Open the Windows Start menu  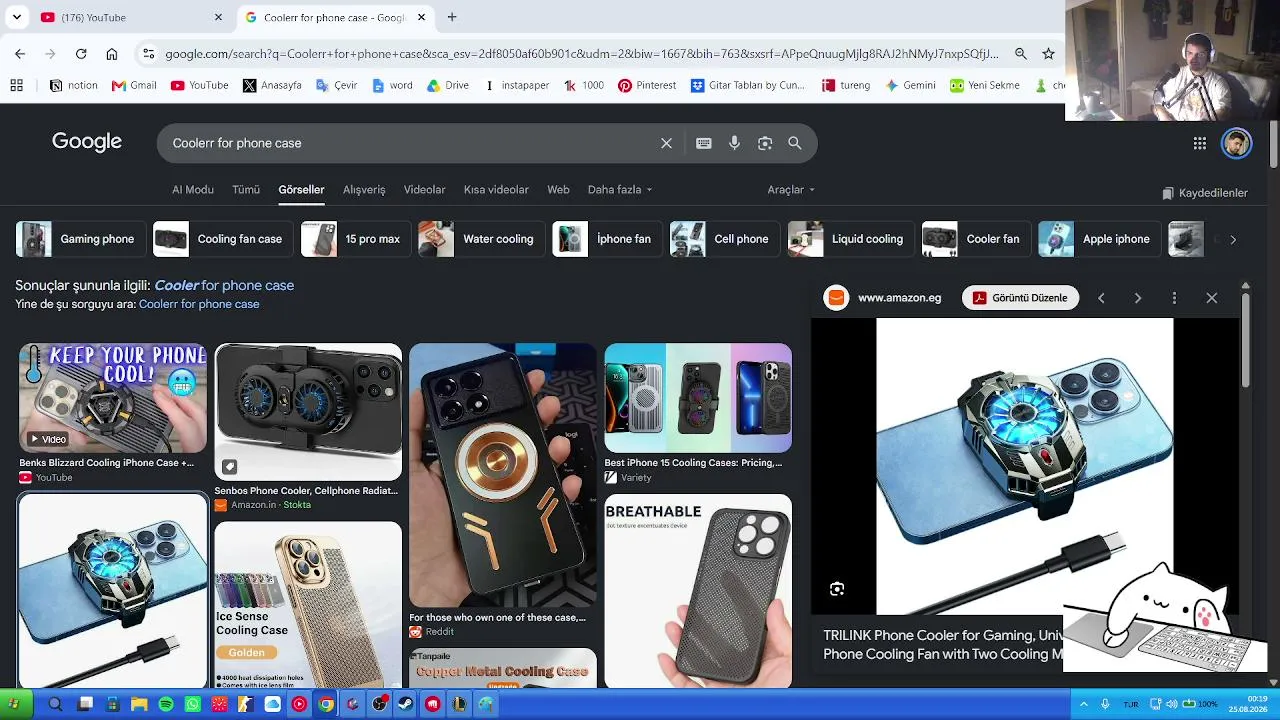tap(14, 704)
